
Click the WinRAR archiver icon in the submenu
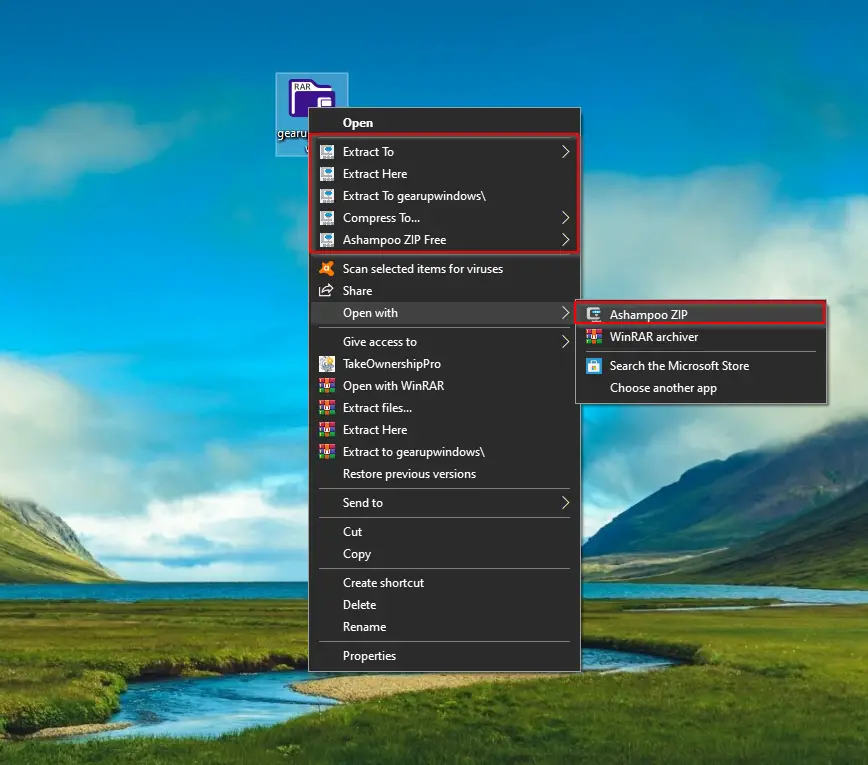point(594,337)
